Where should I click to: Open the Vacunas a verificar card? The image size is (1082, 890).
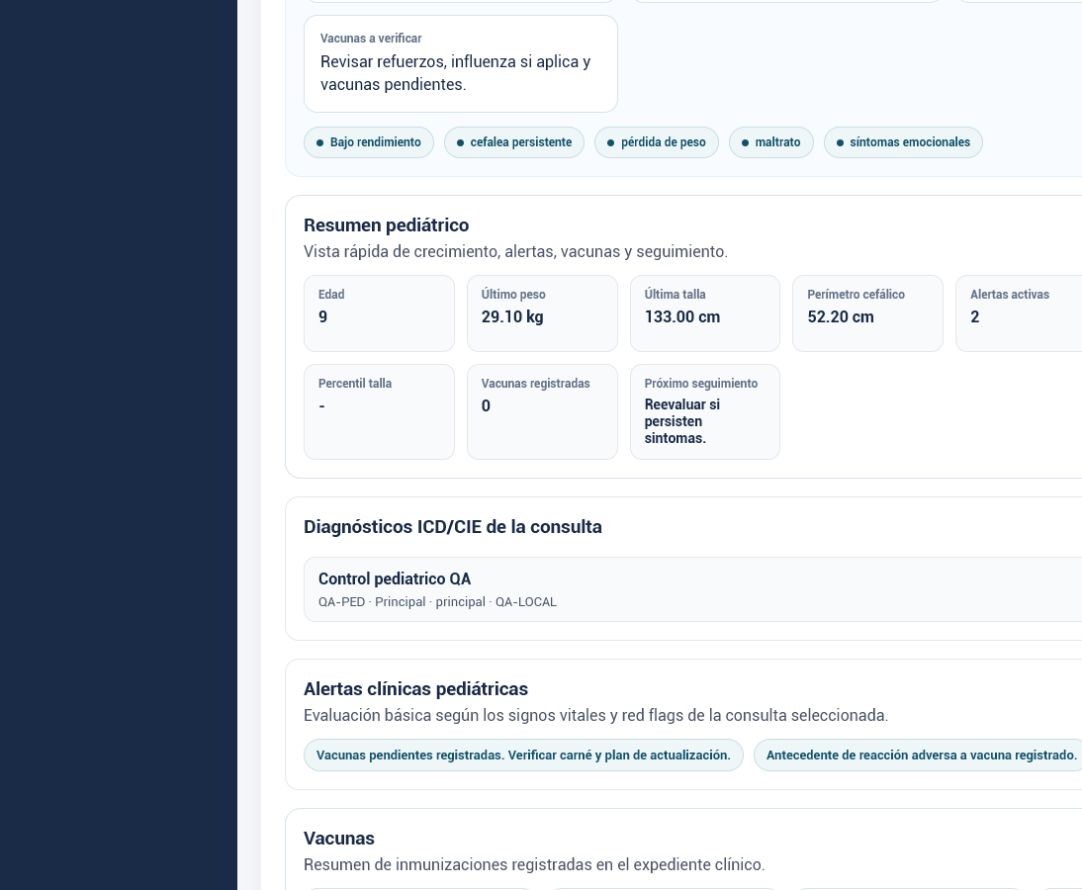(x=460, y=63)
